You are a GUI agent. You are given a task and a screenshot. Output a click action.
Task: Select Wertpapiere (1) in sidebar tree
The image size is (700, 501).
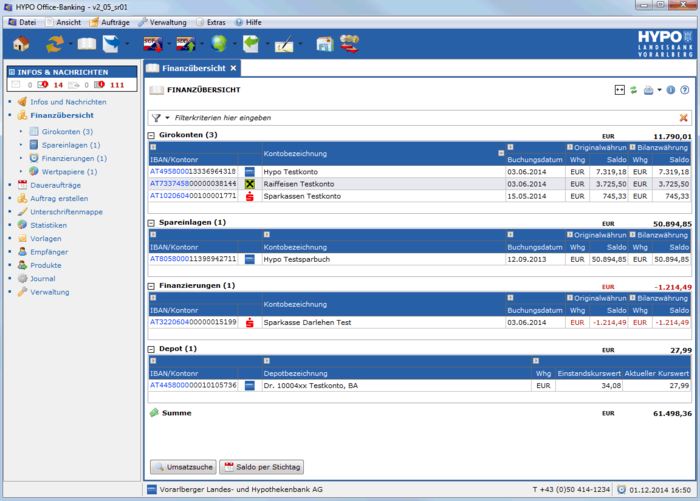69,172
